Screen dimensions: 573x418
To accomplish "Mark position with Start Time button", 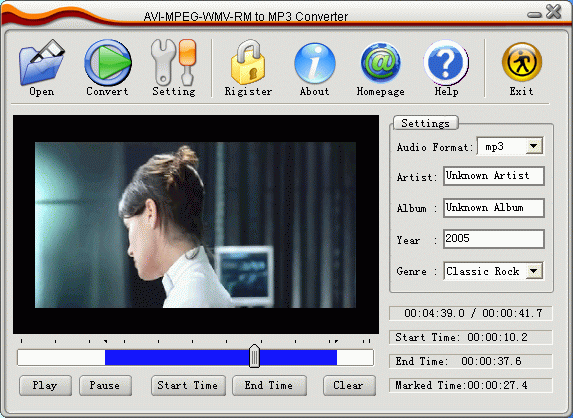I will click(x=188, y=385).
